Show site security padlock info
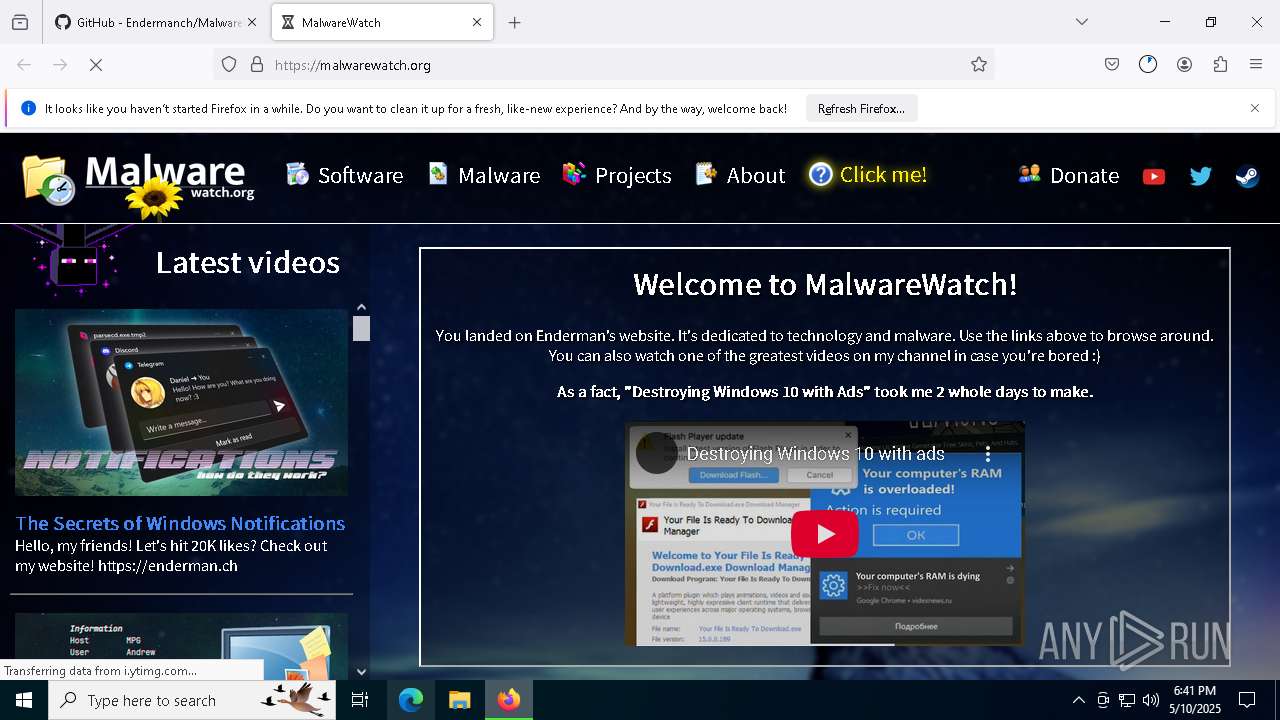 257,65
